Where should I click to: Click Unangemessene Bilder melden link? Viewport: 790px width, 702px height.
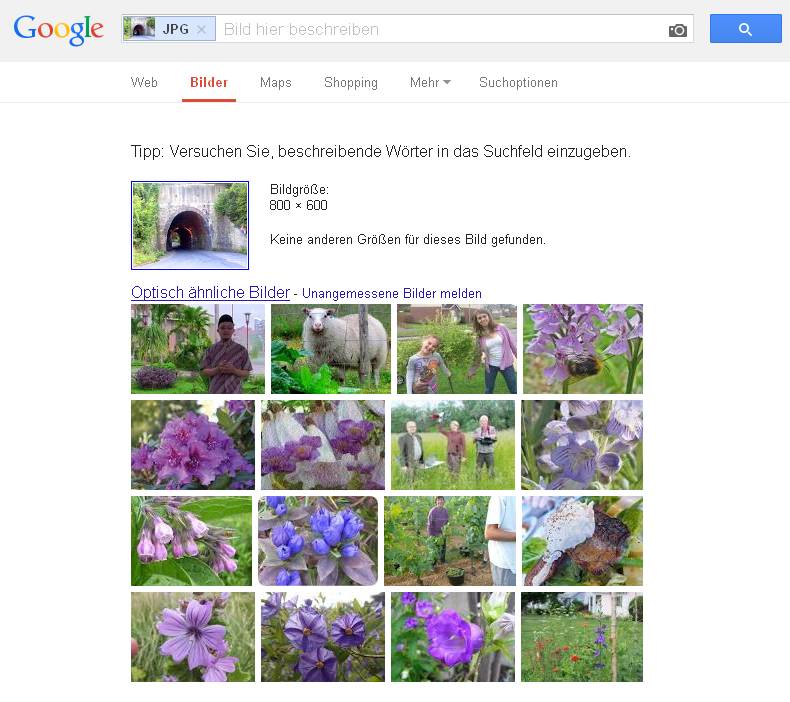tap(392, 294)
